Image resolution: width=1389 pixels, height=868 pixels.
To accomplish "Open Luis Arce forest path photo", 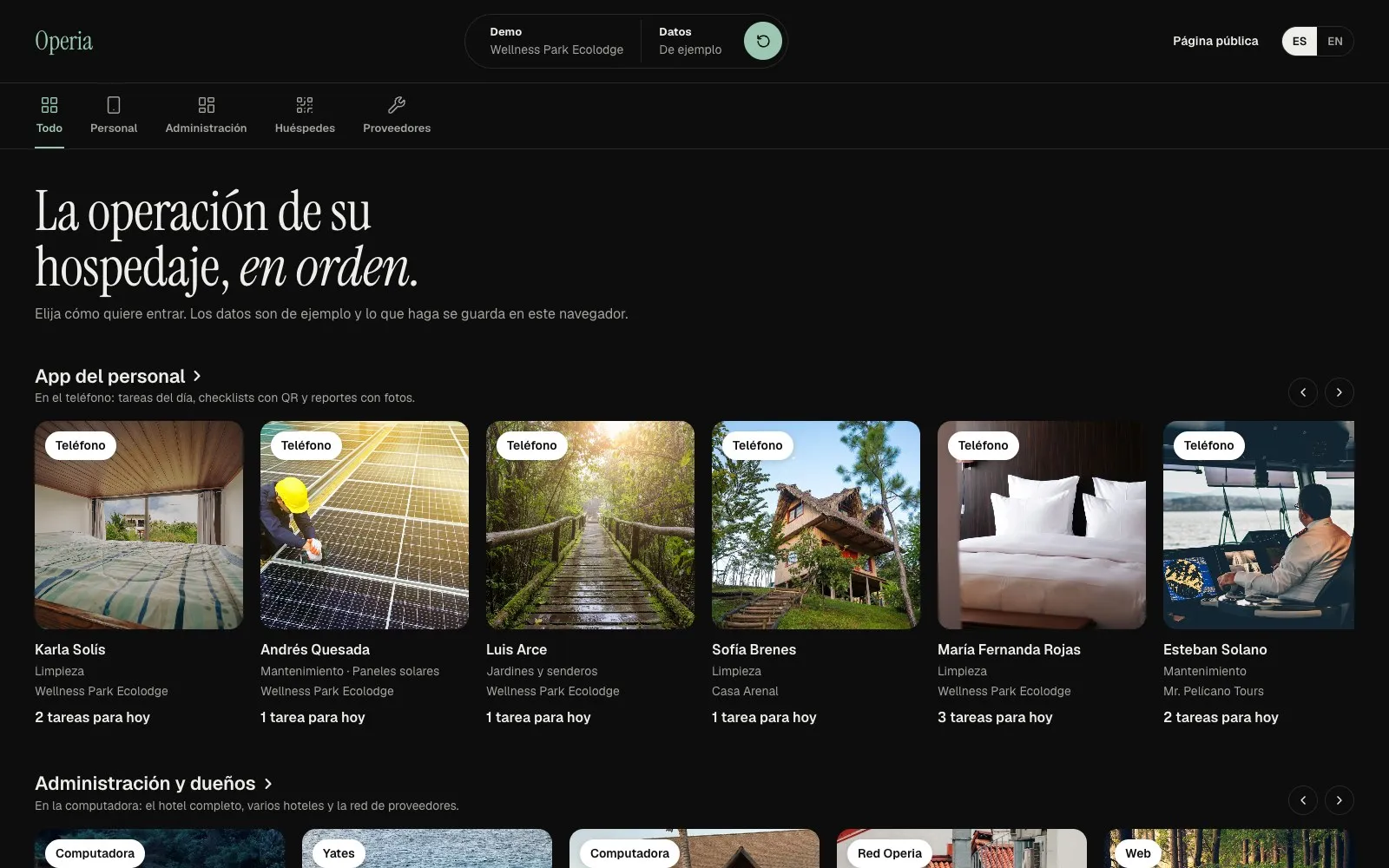I will click(x=590, y=525).
